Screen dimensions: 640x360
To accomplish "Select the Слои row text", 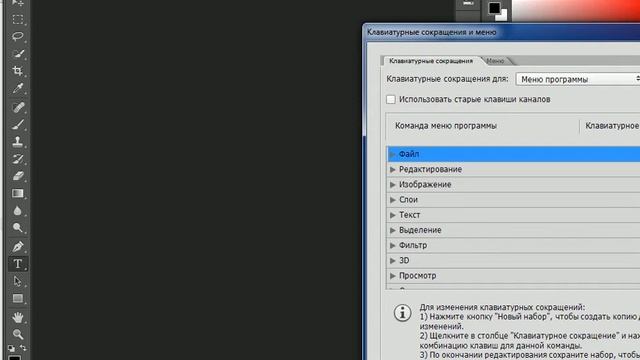I will [408, 200].
